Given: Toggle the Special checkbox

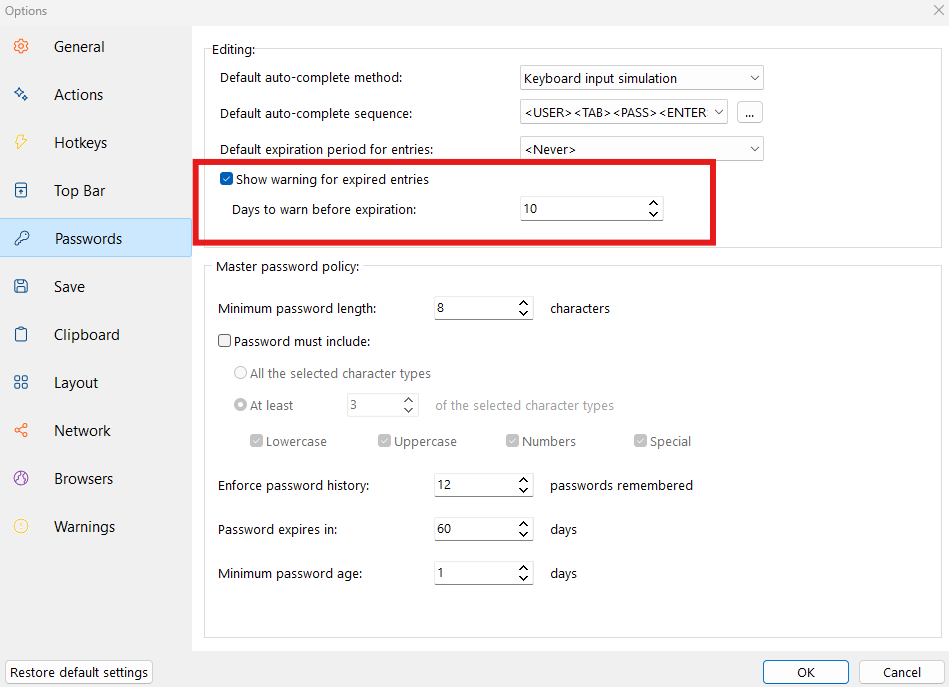Looking at the screenshot, I should coord(640,441).
